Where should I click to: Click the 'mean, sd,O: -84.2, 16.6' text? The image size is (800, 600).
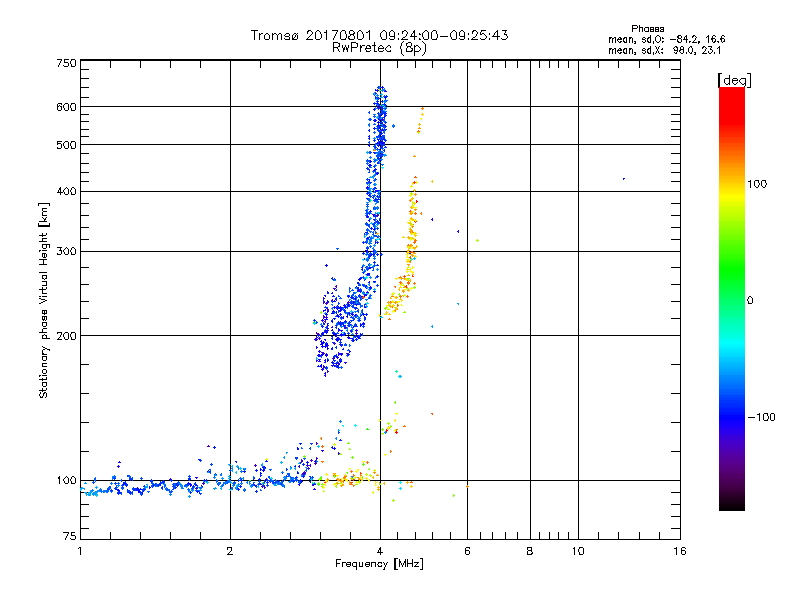pos(666,39)
